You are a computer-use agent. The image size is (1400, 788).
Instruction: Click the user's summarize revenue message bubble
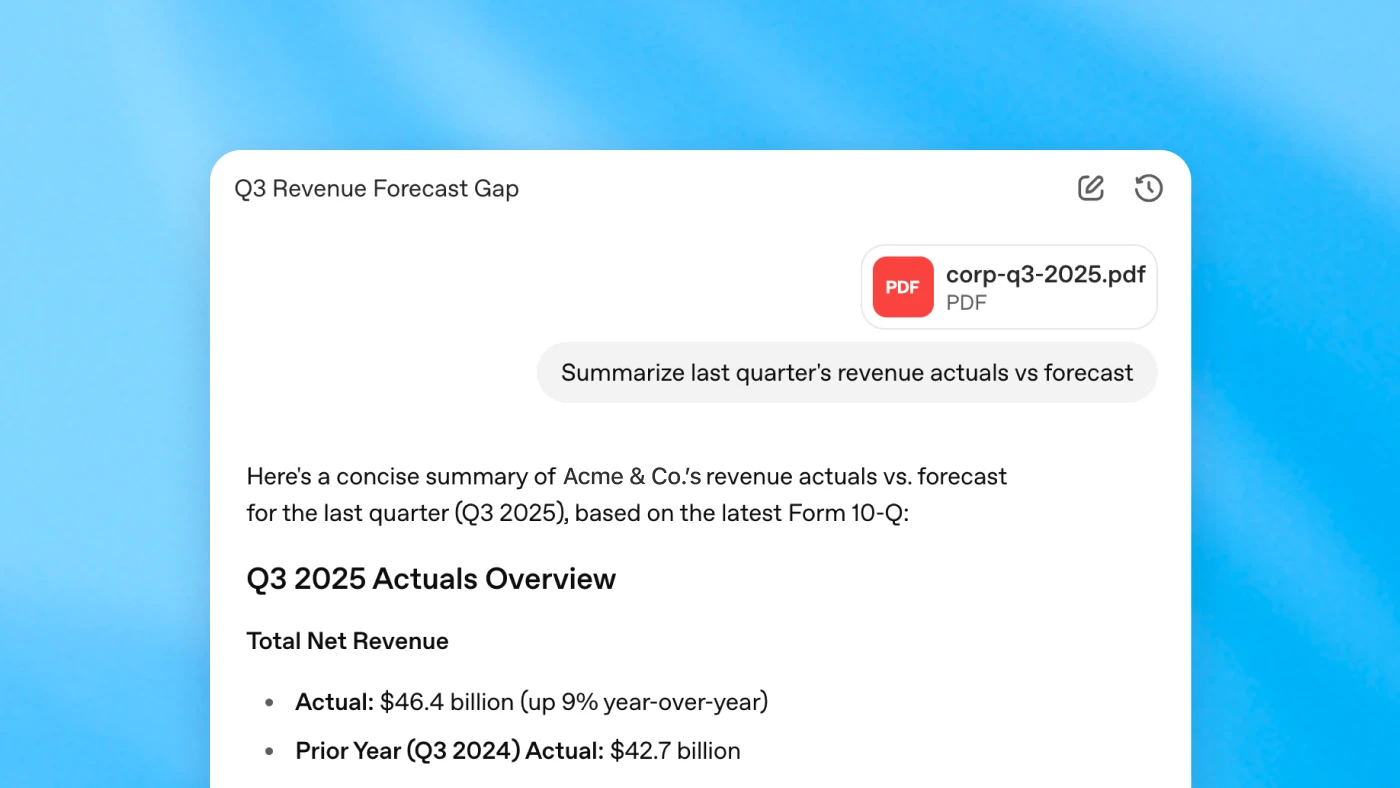tap(847, 372)
